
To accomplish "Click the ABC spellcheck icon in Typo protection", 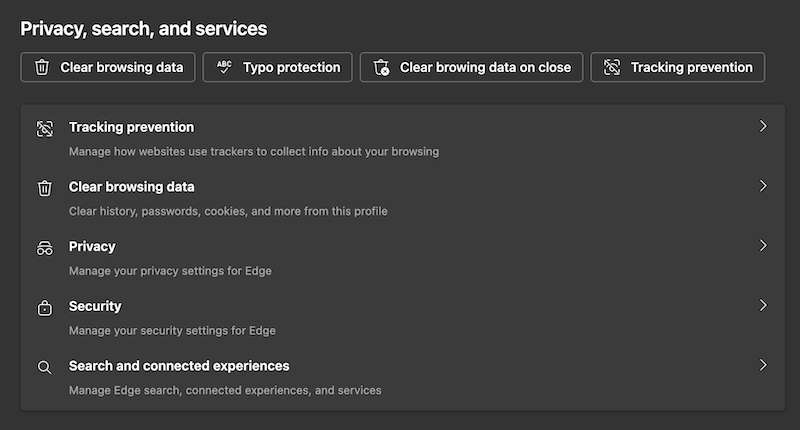I will pyautogui.click(x=224, y=68).
